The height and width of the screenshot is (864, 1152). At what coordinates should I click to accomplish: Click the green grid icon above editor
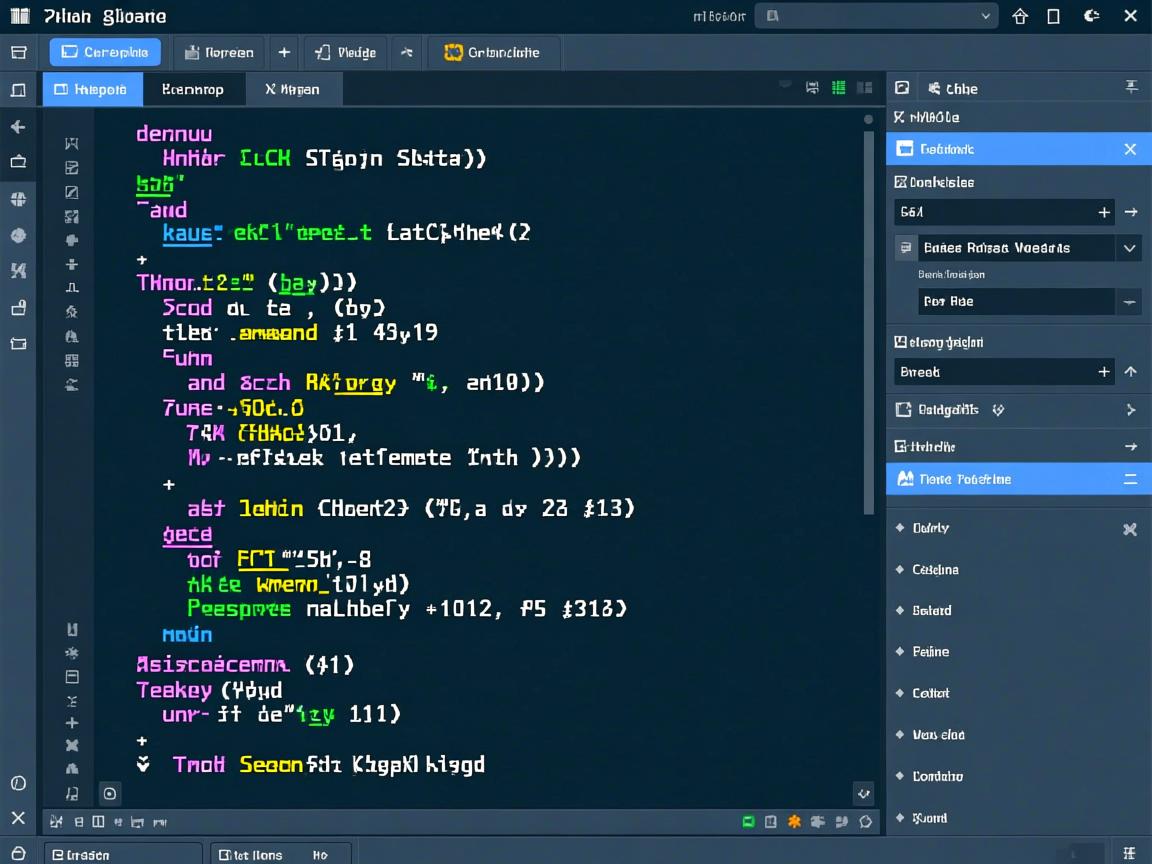[x=839, y=88]
